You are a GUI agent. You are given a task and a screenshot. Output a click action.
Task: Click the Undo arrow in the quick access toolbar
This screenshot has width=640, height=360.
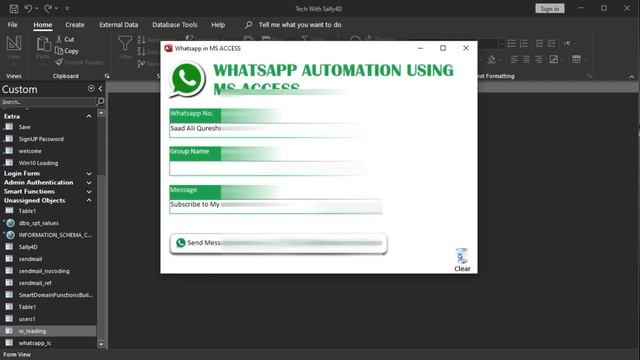(28, 9)
